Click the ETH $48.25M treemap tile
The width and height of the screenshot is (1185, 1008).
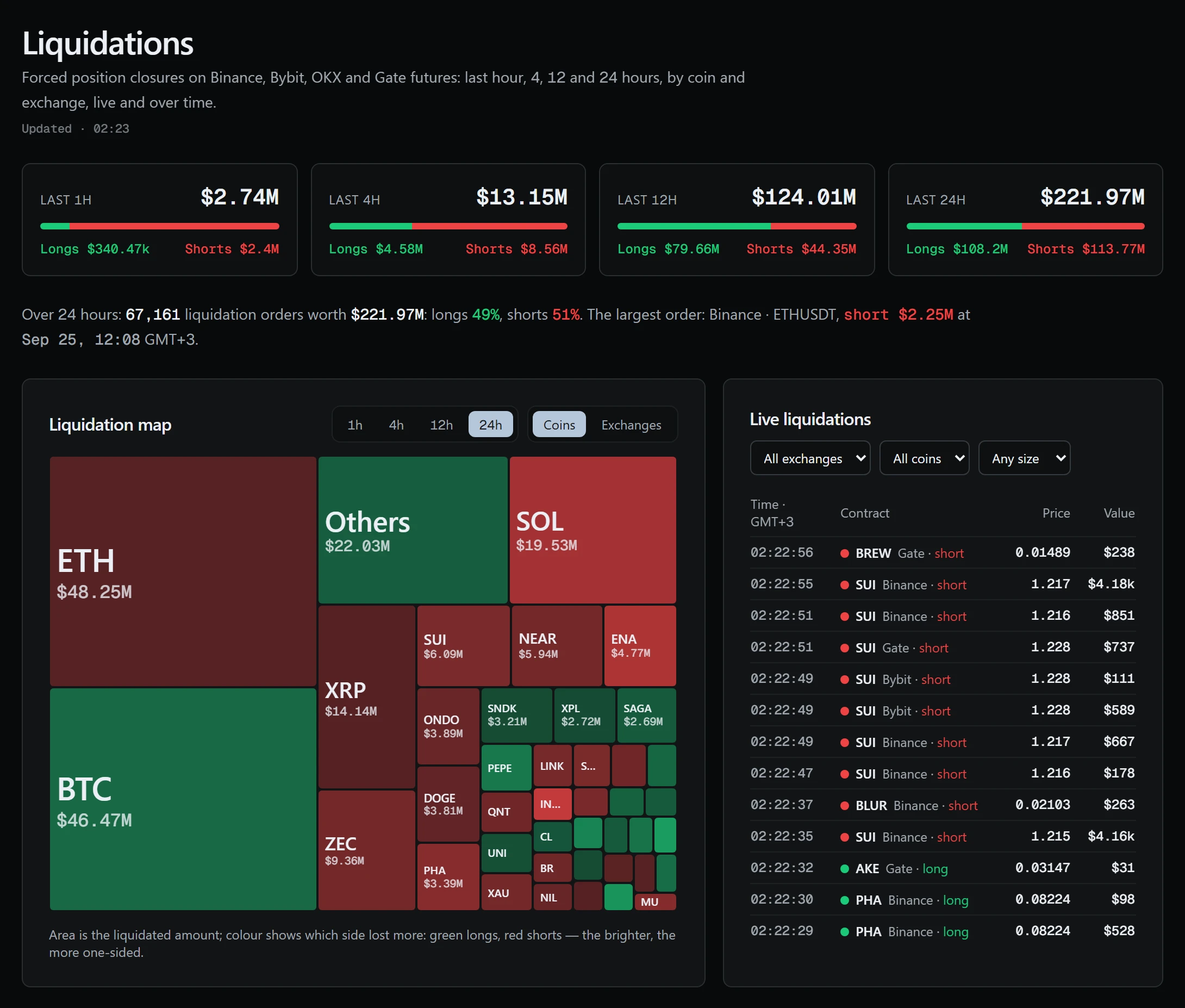point(183,571)
